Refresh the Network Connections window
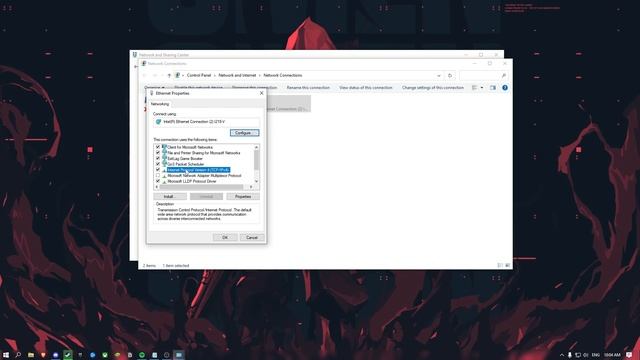 (x=450, y=76)
